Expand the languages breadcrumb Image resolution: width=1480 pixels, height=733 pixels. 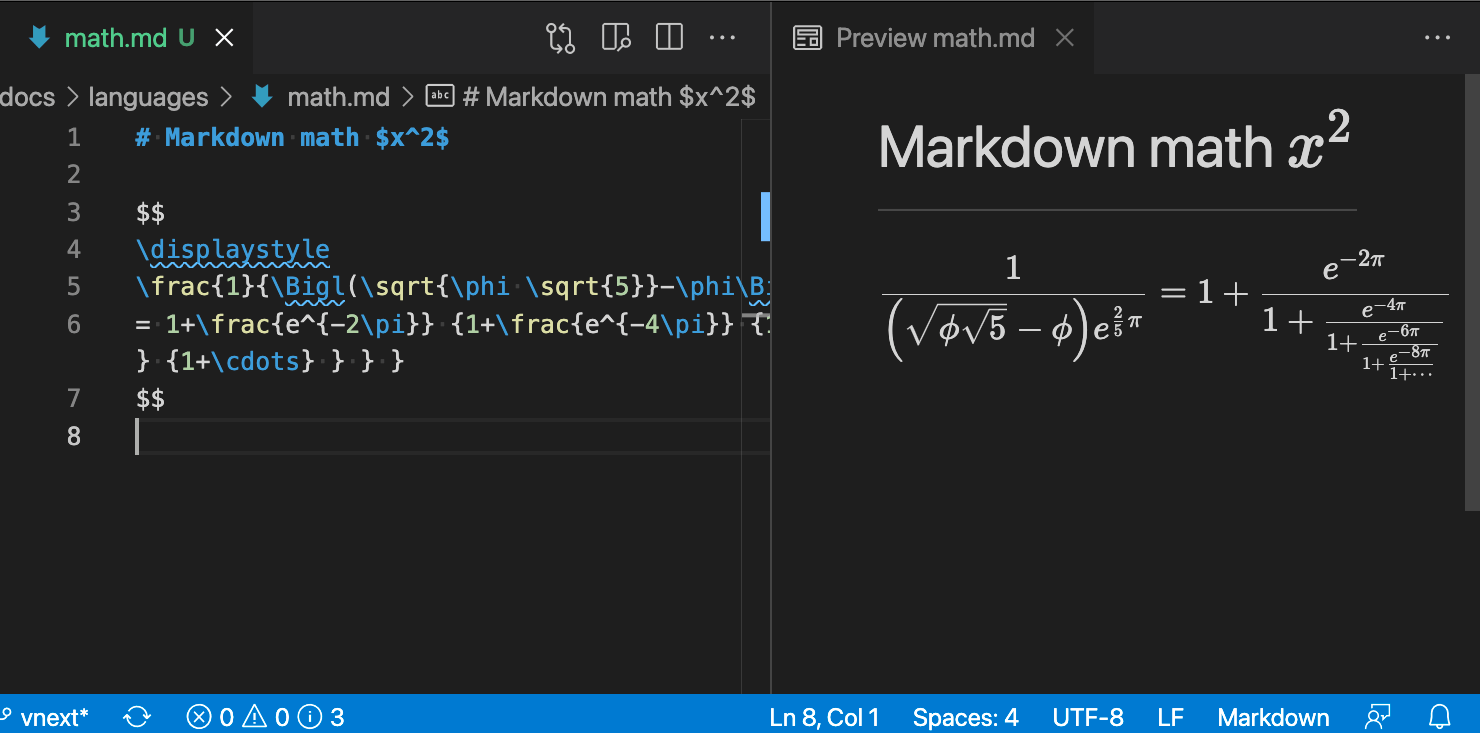click(x=148, y=96)
